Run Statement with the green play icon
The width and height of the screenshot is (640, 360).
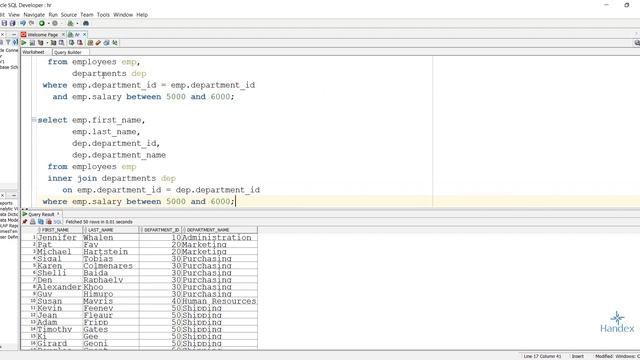[x=24, y=42]
